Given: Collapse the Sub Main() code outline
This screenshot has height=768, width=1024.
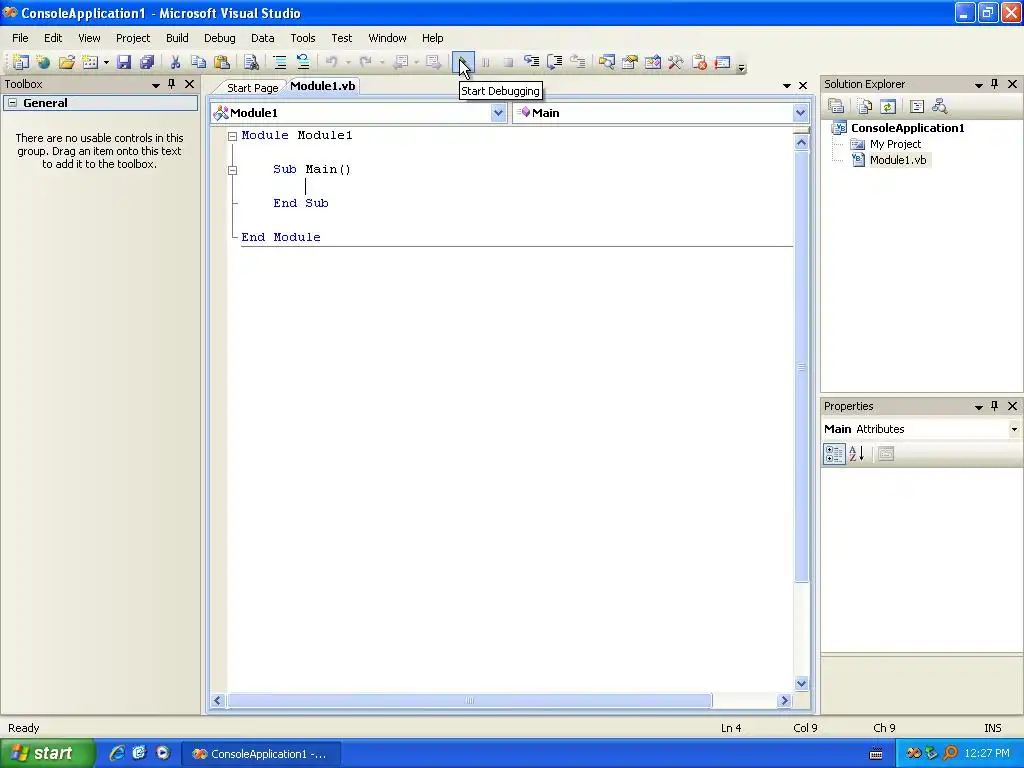Looking at the screenshot, I should [x=232, y=170].
